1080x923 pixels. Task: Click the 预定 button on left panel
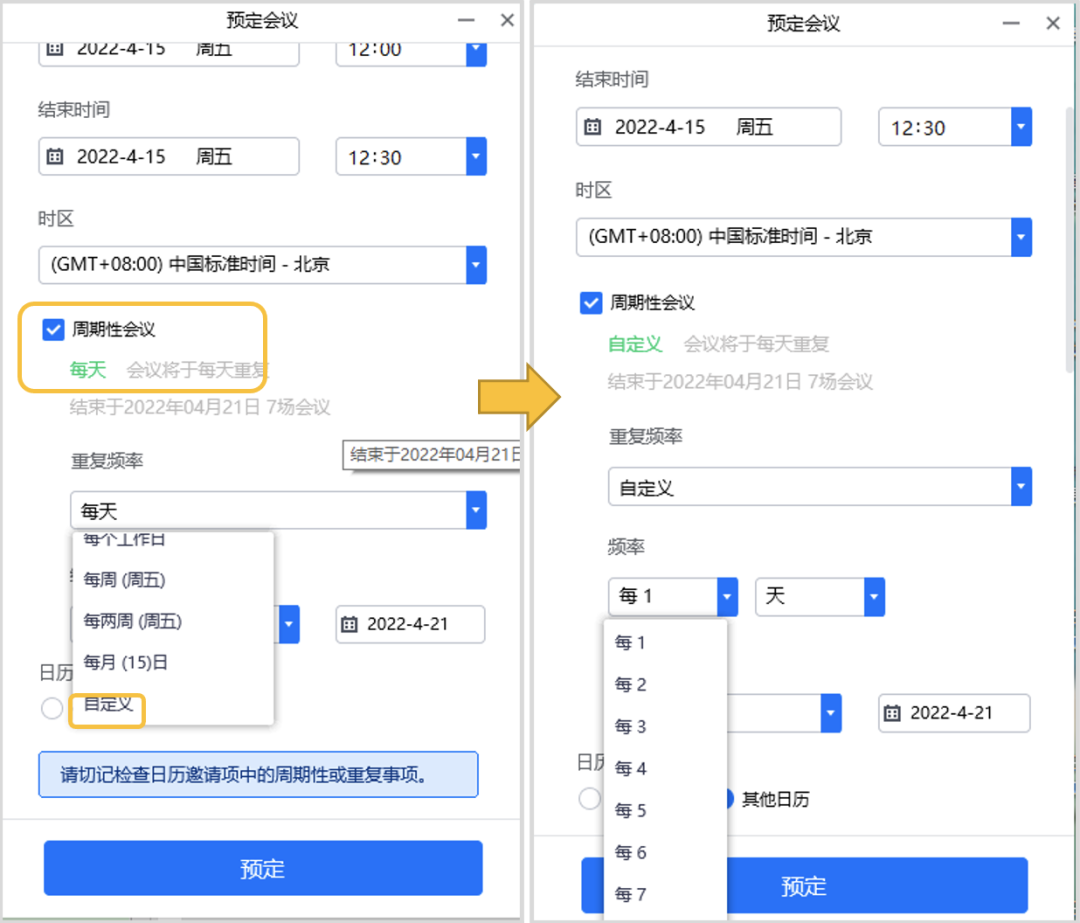262,867
